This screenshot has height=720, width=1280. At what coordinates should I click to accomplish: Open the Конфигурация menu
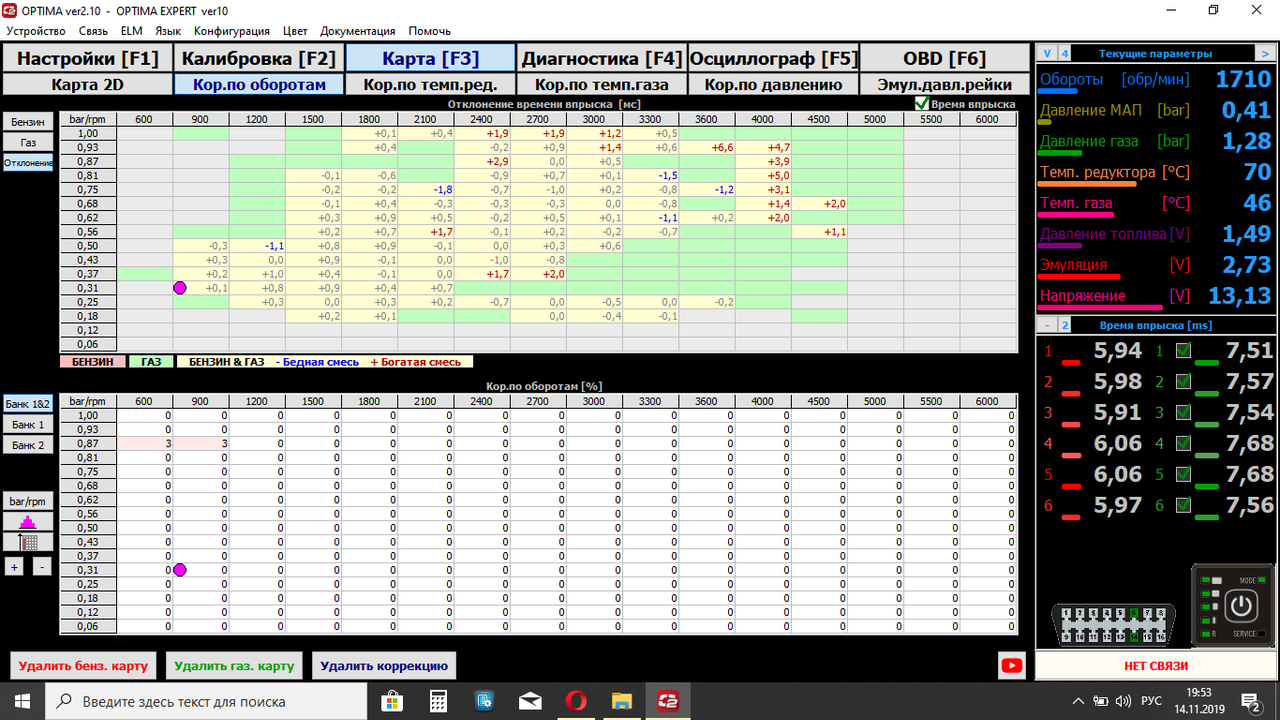click(x=232, y=31)
